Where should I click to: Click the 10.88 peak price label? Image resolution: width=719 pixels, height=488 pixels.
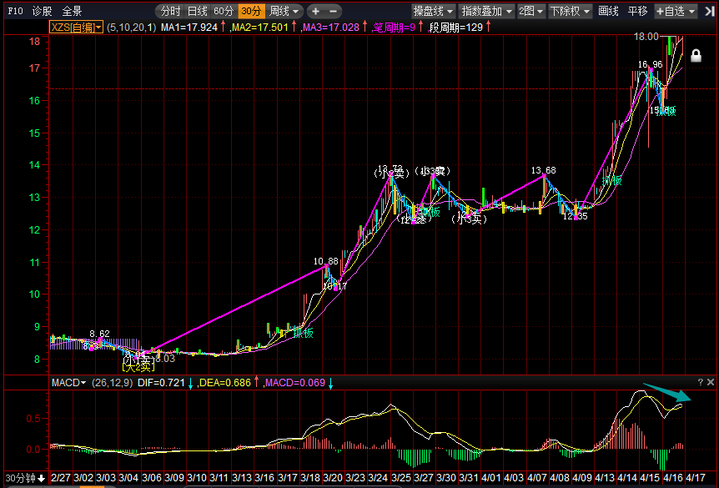tap(326, 261)
